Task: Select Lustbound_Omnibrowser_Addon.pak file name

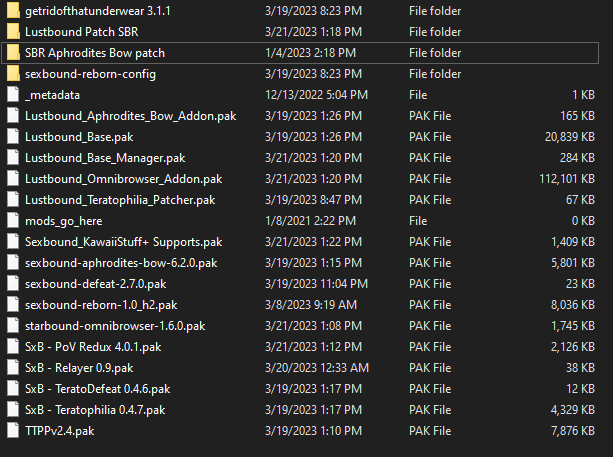Action: pyautogui.click(x=124, y=179)
